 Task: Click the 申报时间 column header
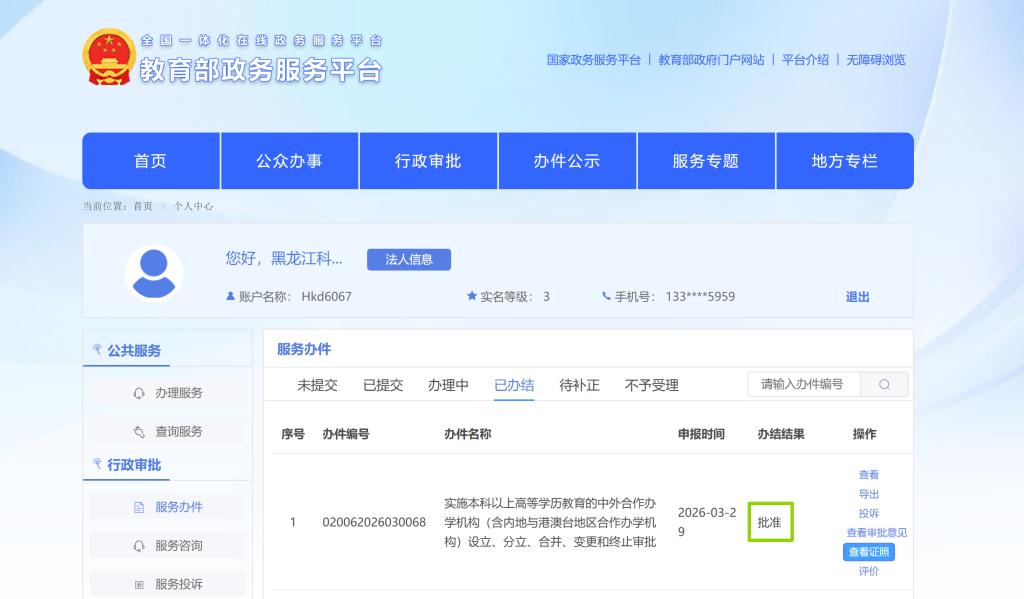coord(701,434)
